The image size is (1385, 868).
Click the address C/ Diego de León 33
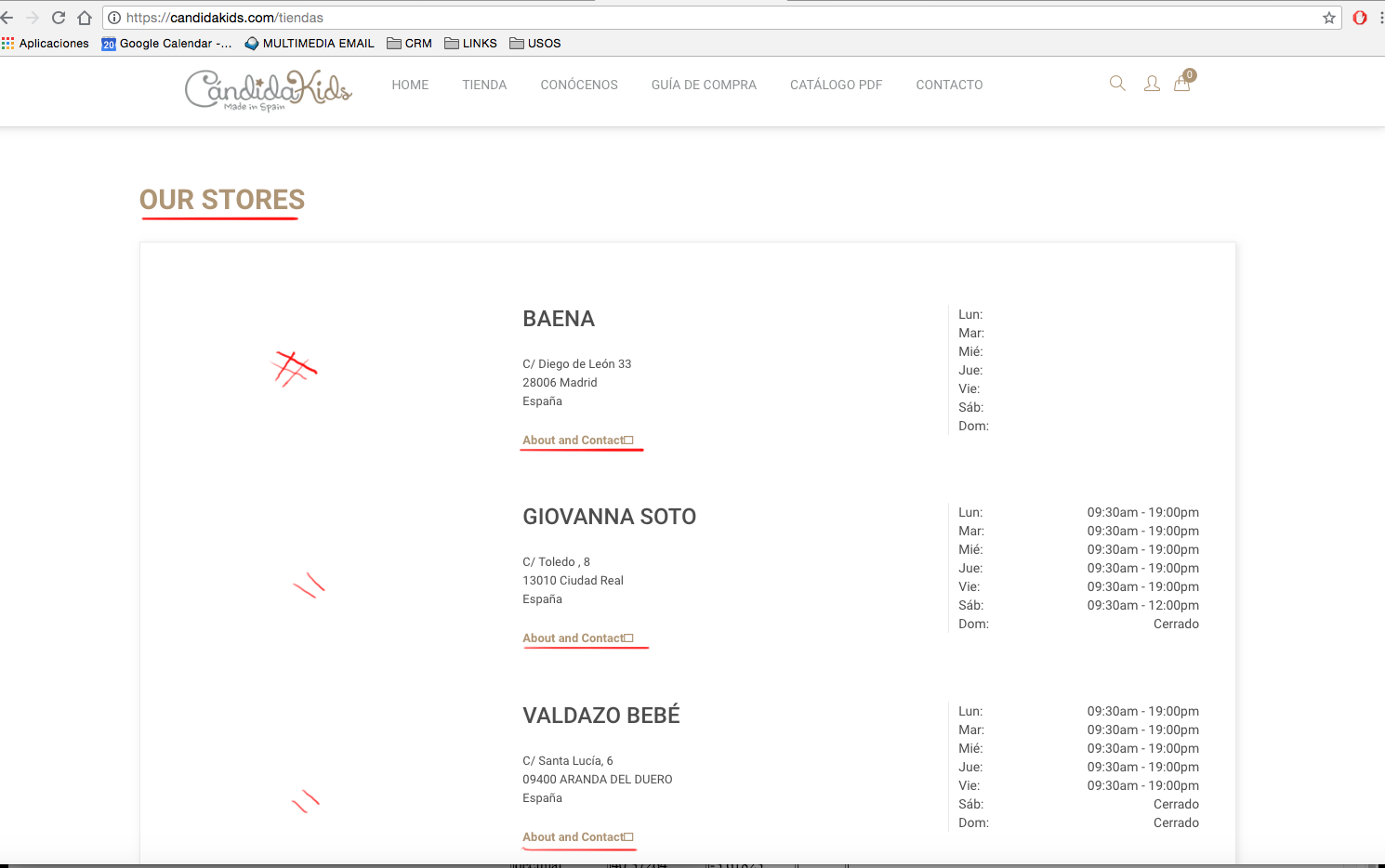pos(577,364)
